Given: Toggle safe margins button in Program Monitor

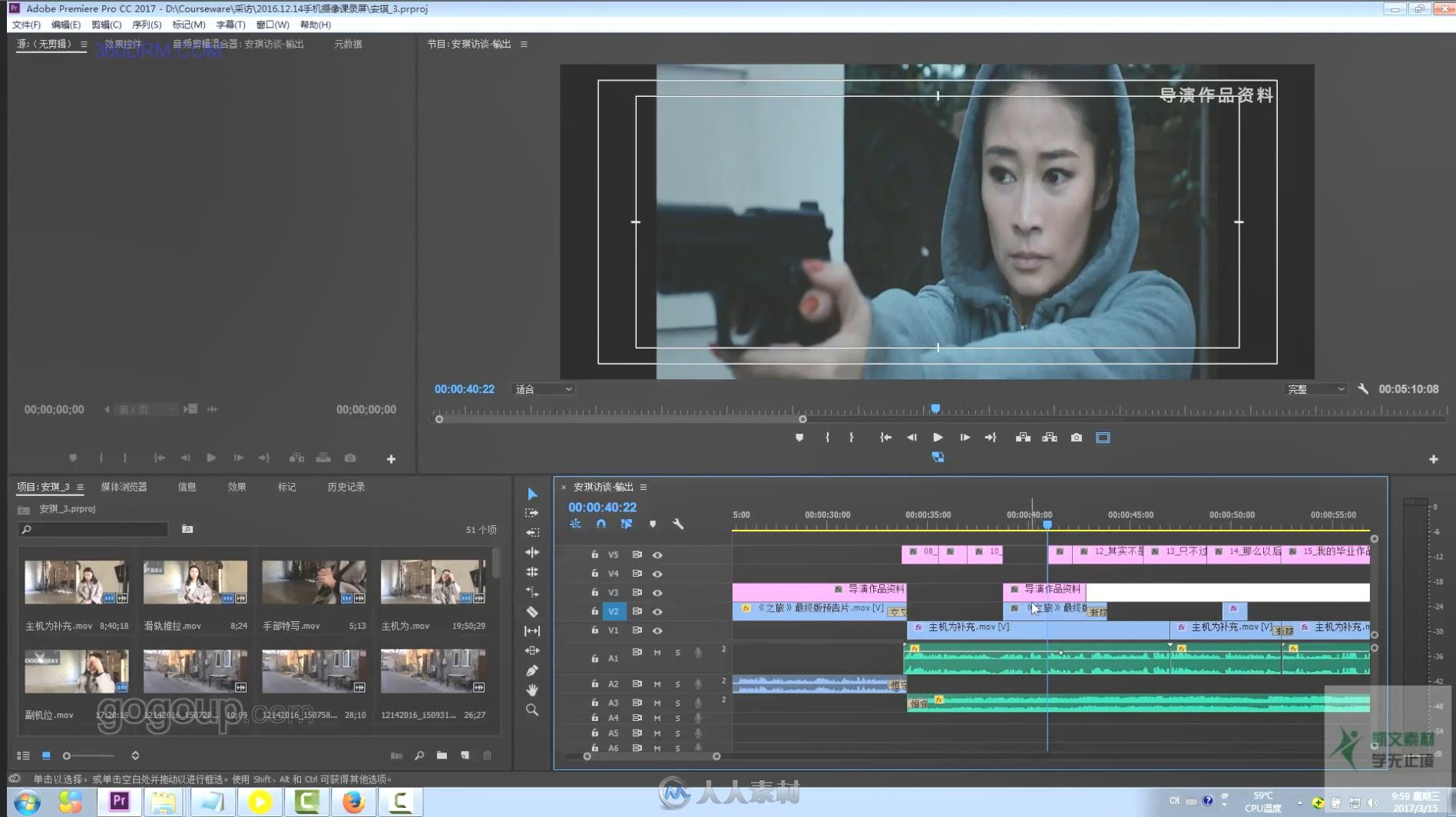Looking at the screenshot, I should click(1103, 438).
